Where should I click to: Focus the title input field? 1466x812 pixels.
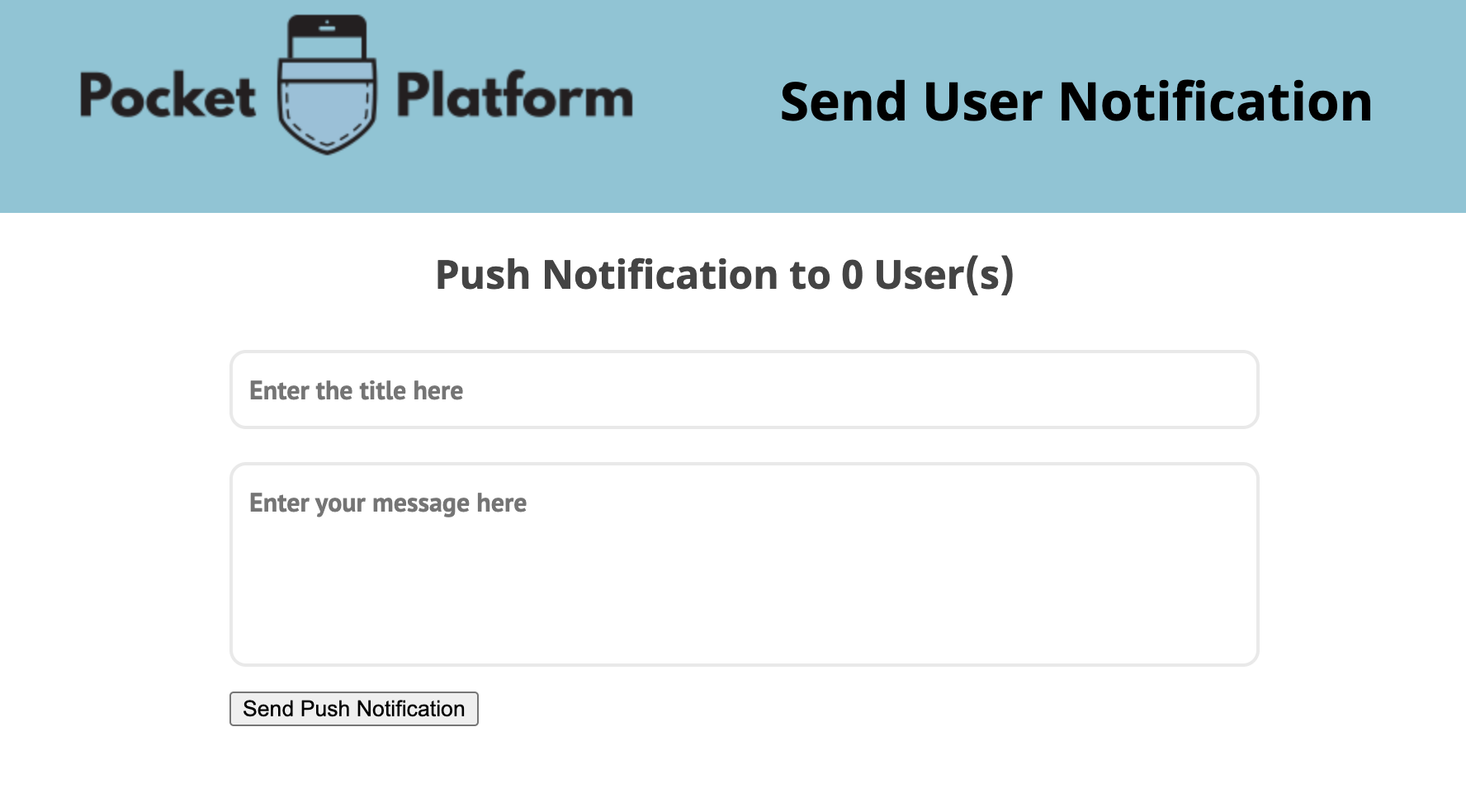744,389
